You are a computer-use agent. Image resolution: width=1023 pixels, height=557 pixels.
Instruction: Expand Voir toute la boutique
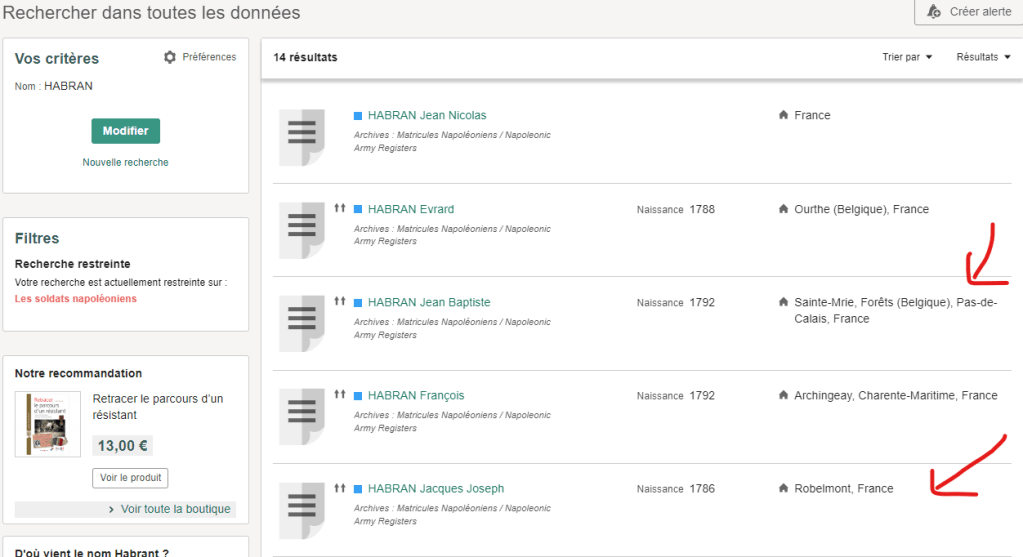coord(170,509)
